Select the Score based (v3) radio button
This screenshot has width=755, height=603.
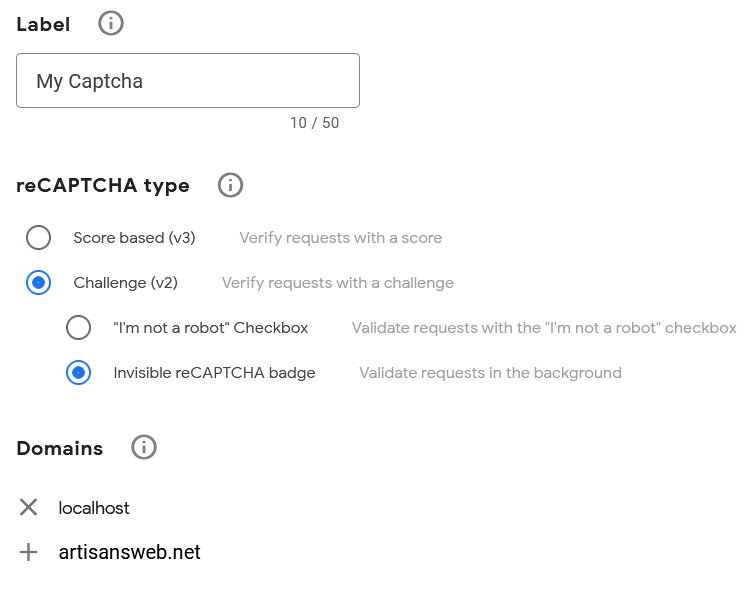(38, 238)
